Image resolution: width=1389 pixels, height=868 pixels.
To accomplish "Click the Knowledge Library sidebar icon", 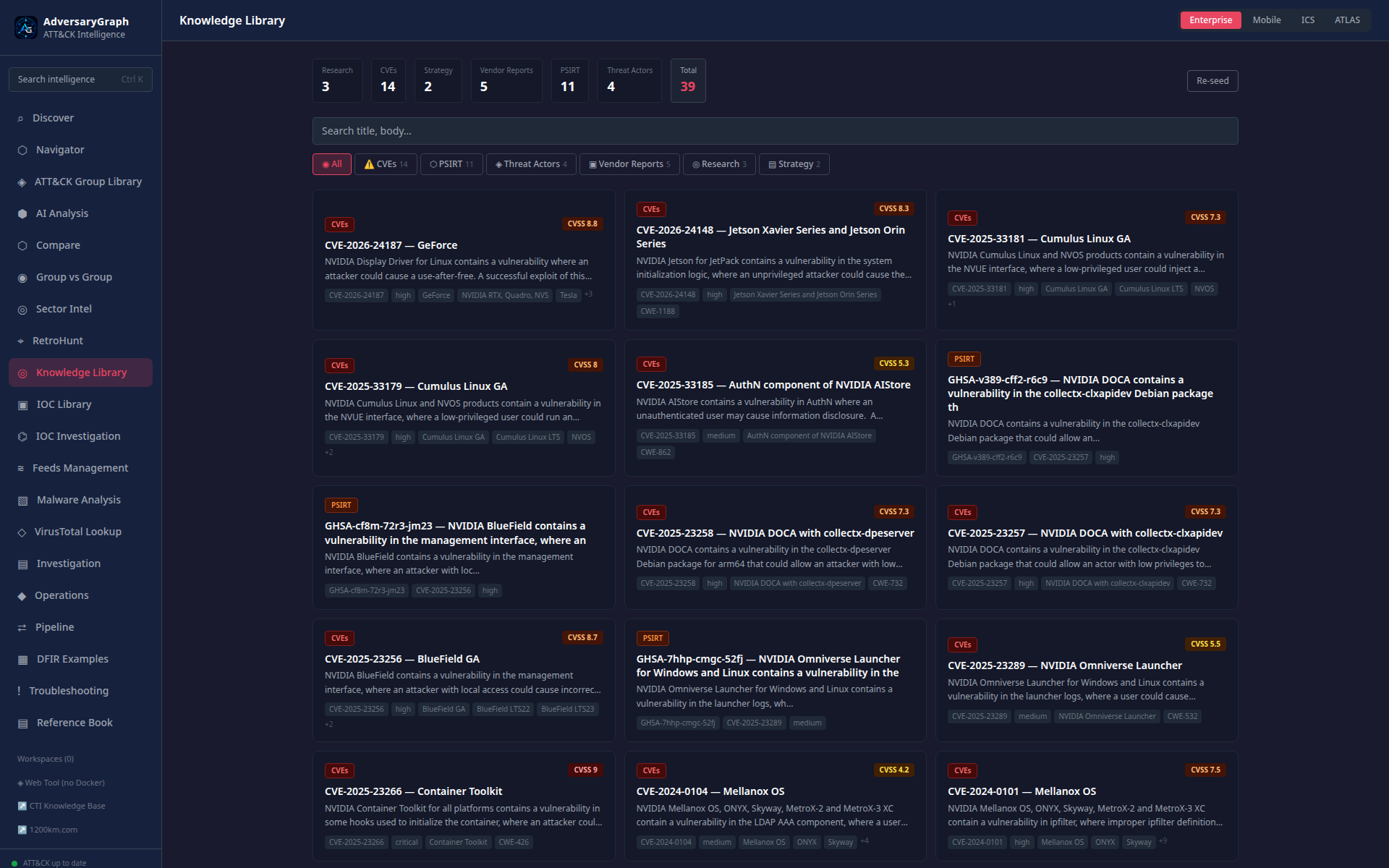I will pyautogui.click(x=22, y=373).
